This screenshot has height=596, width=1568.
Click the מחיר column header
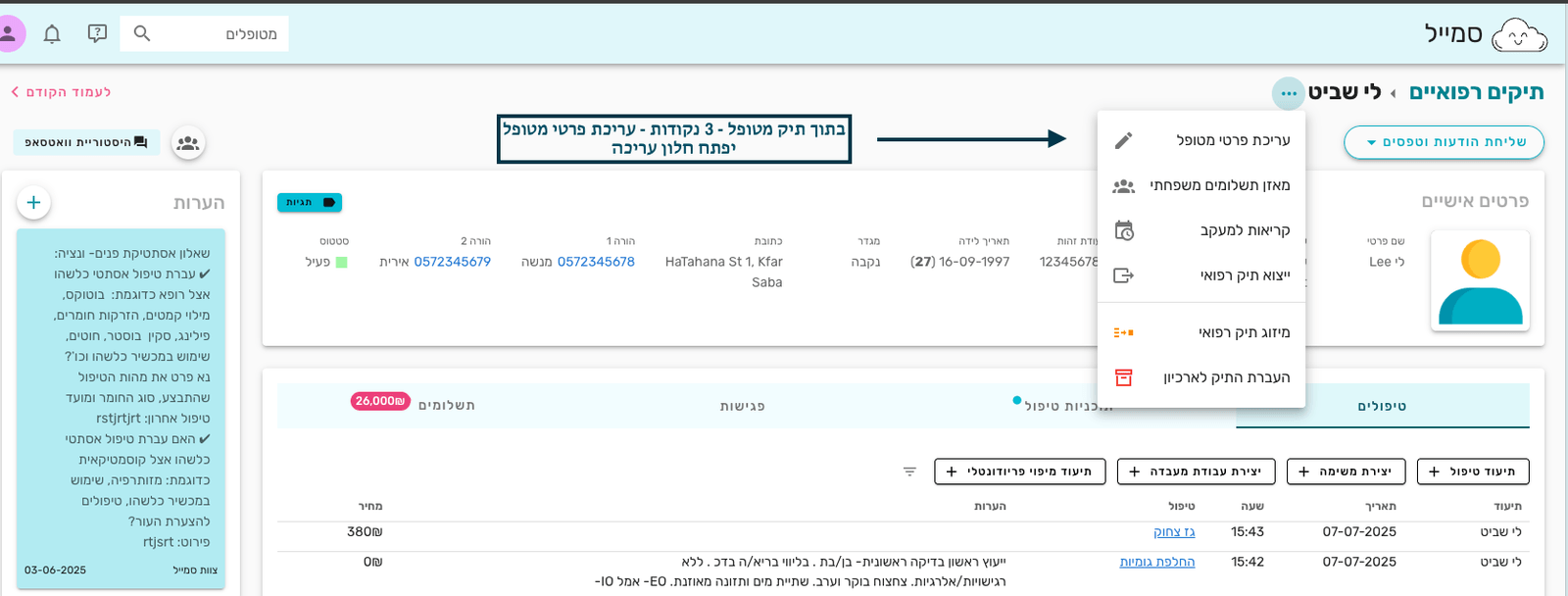[370, 507]
